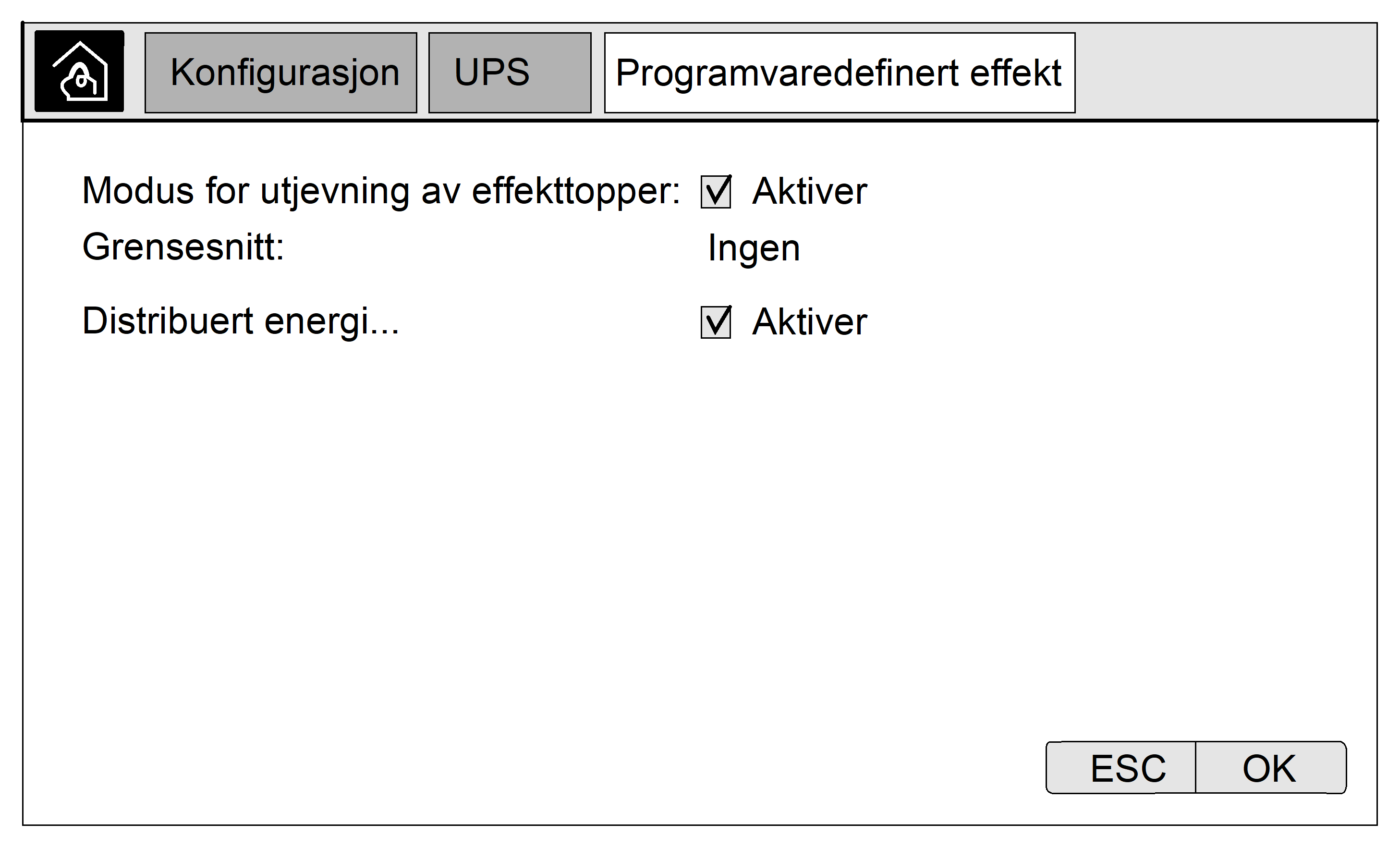Click the Grensesnitt: field label
This screenshot has width=1400, height=848.
pyautogui.click(x=183, y=247)
